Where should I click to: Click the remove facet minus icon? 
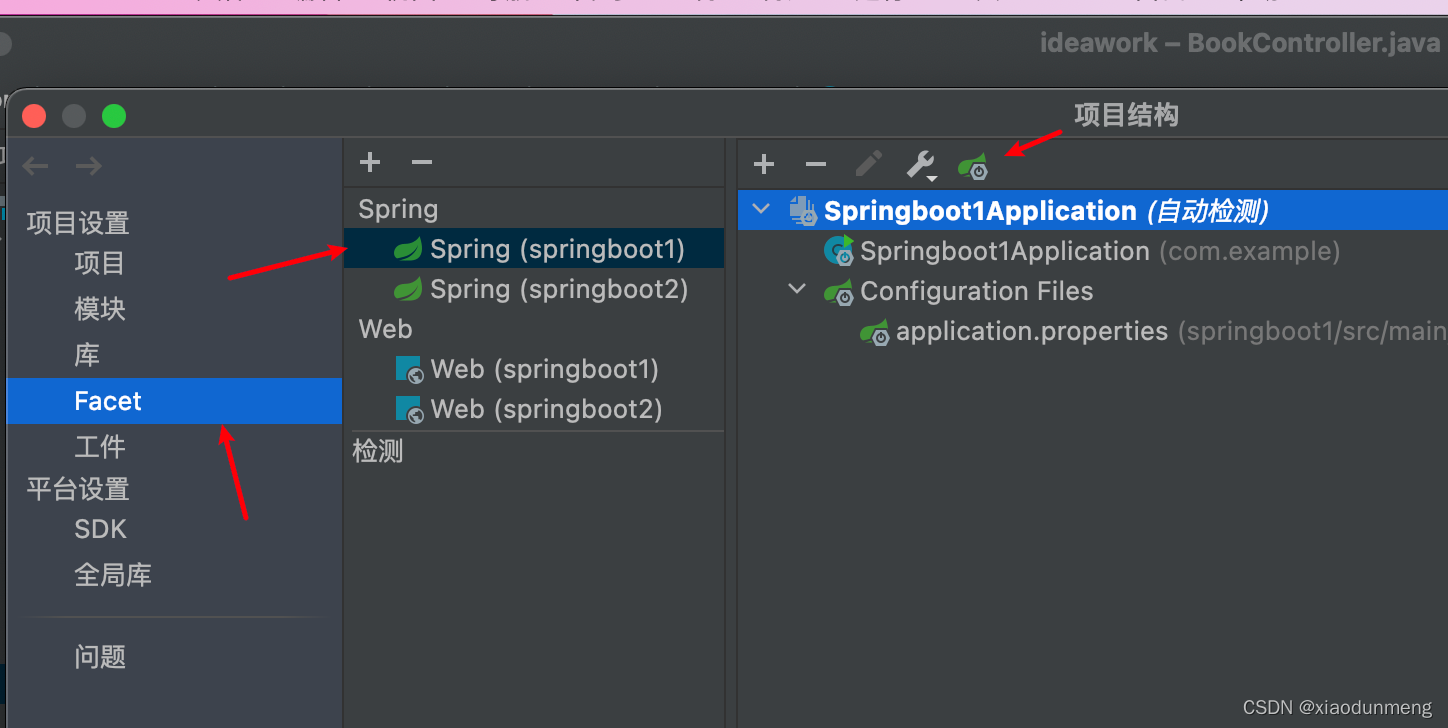pos(421,162)
